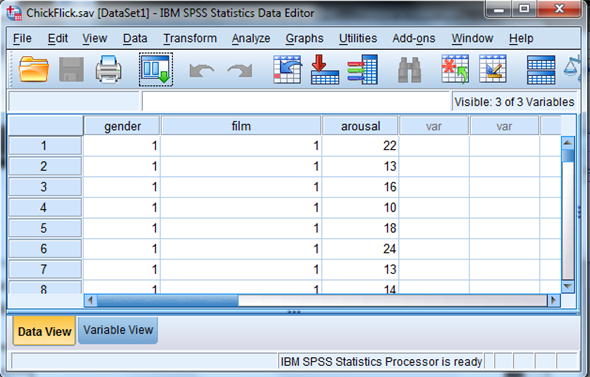This screenshot has width=590, height=377.
Task: Select row header 1
Action: tap(45, 146)
